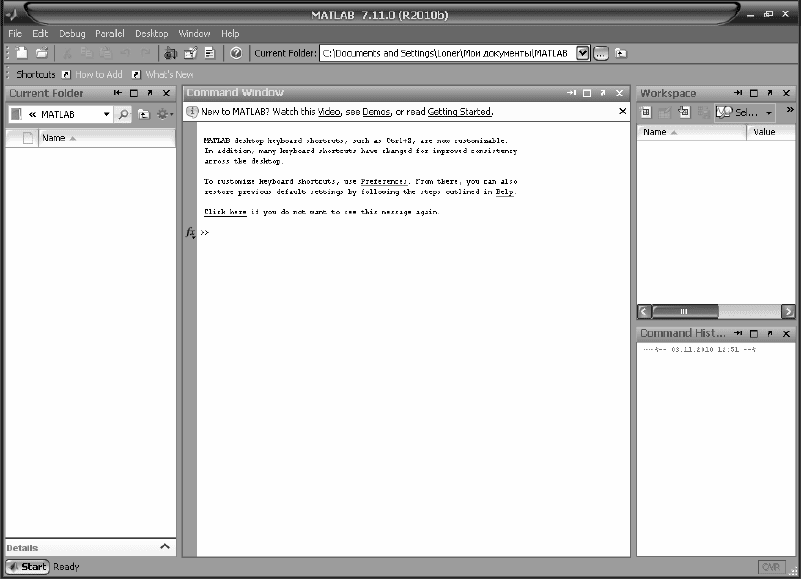Screen dimensions: 801x579
Task: Click Open Variable icon in Workspace
Action: (665, 112)
